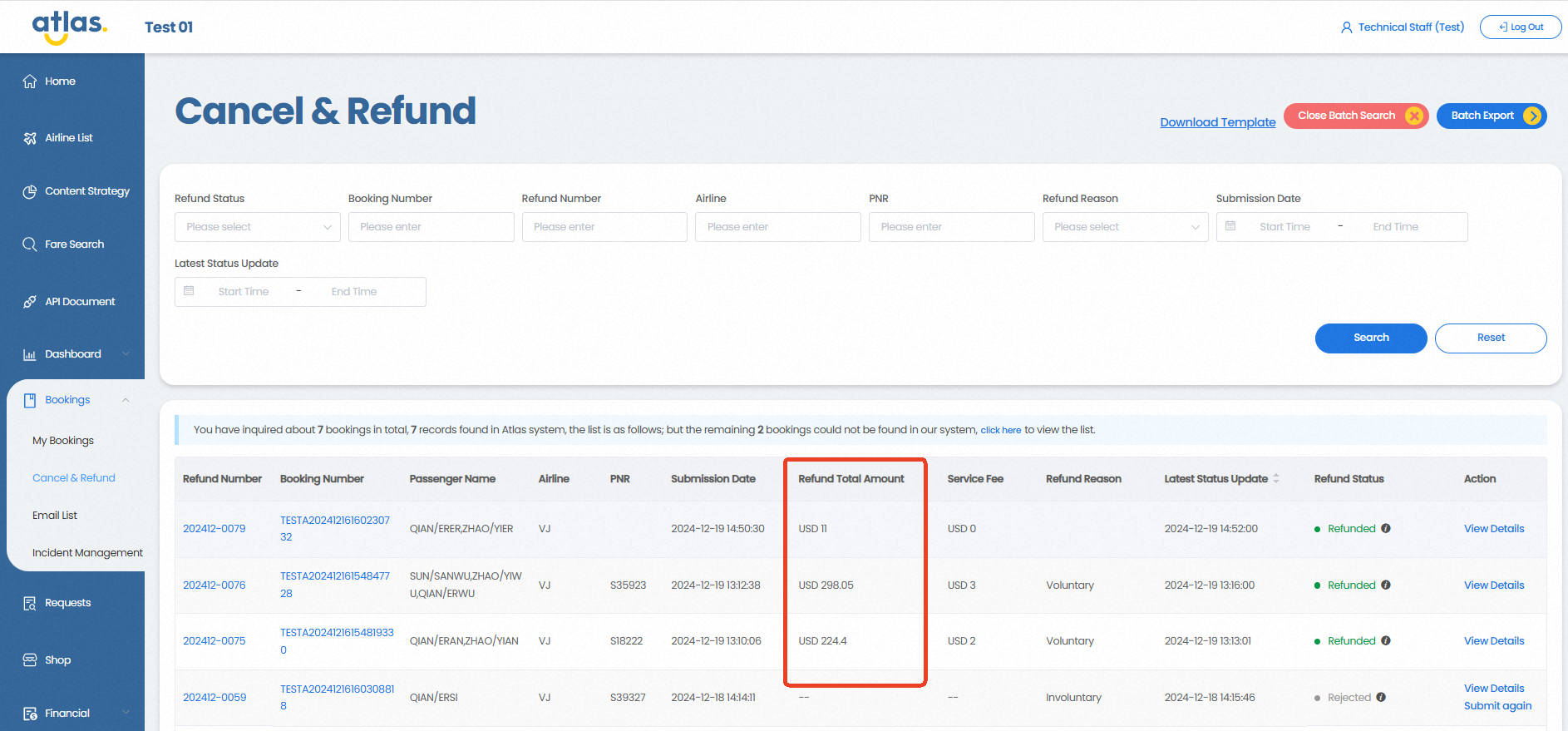
Task: Expand the Dashboard sidebar menu
Action: pos(126,354)
